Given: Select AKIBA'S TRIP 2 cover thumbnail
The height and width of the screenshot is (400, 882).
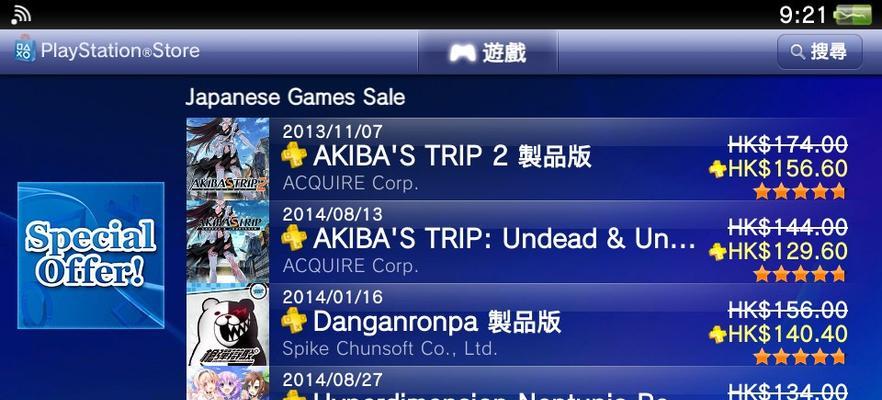Looking at the screenshot, I should pos(228,159).
